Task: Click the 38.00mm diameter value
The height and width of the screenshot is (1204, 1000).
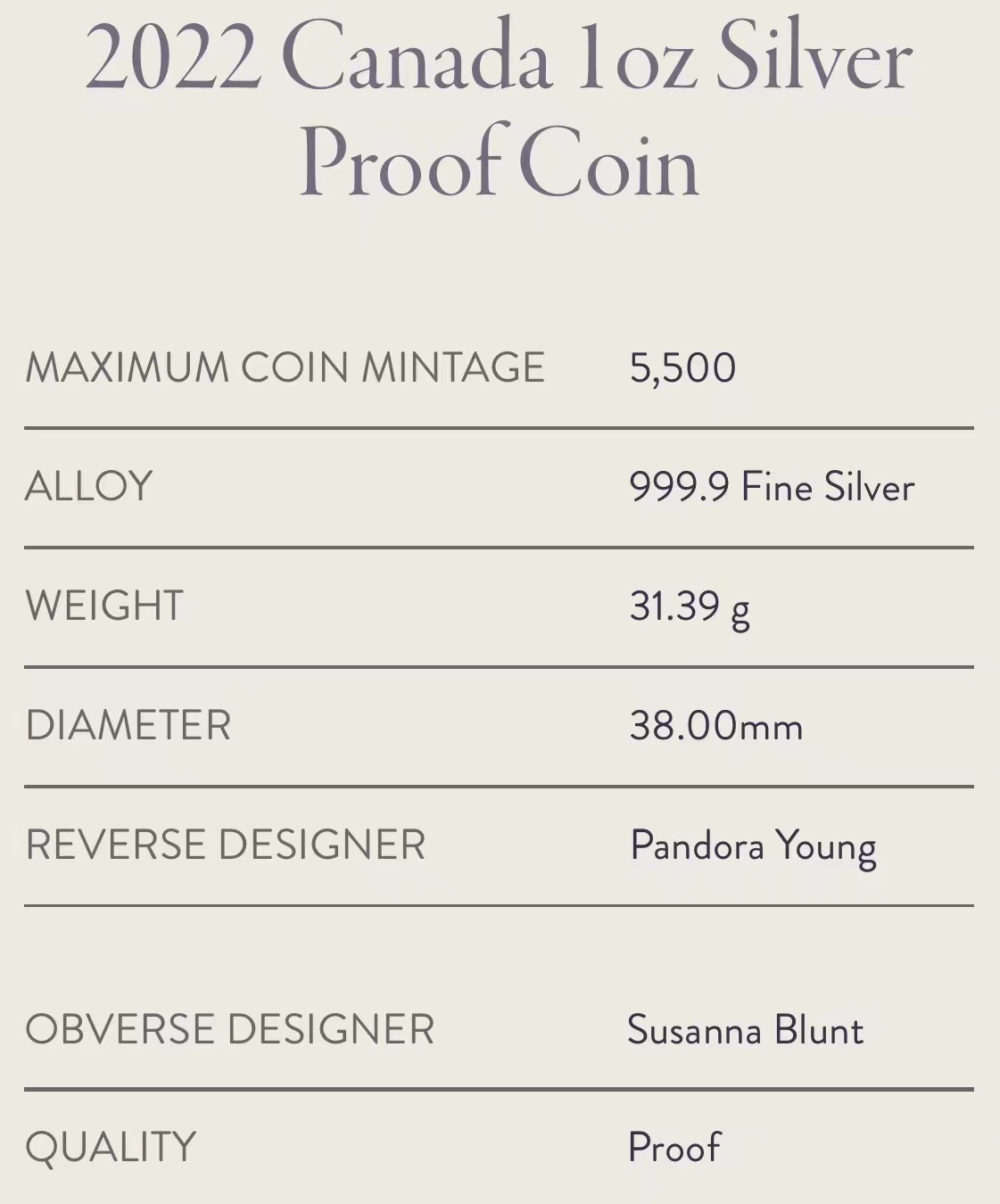Action: coord(715,726)
